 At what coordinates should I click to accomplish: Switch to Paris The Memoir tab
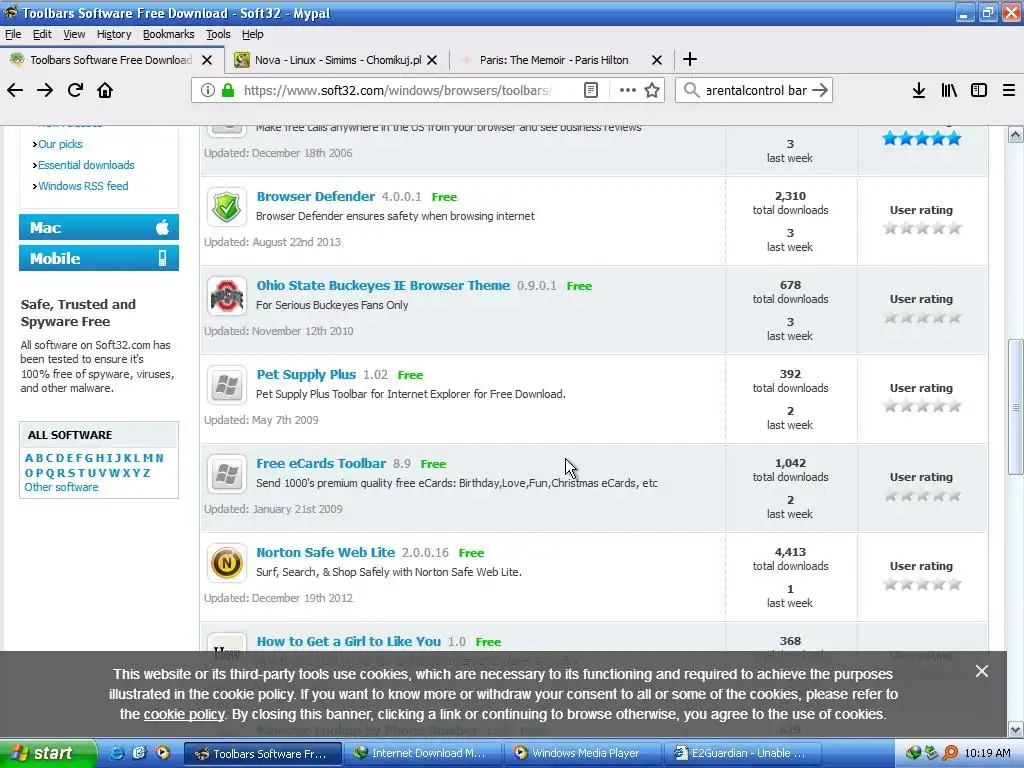560,60
